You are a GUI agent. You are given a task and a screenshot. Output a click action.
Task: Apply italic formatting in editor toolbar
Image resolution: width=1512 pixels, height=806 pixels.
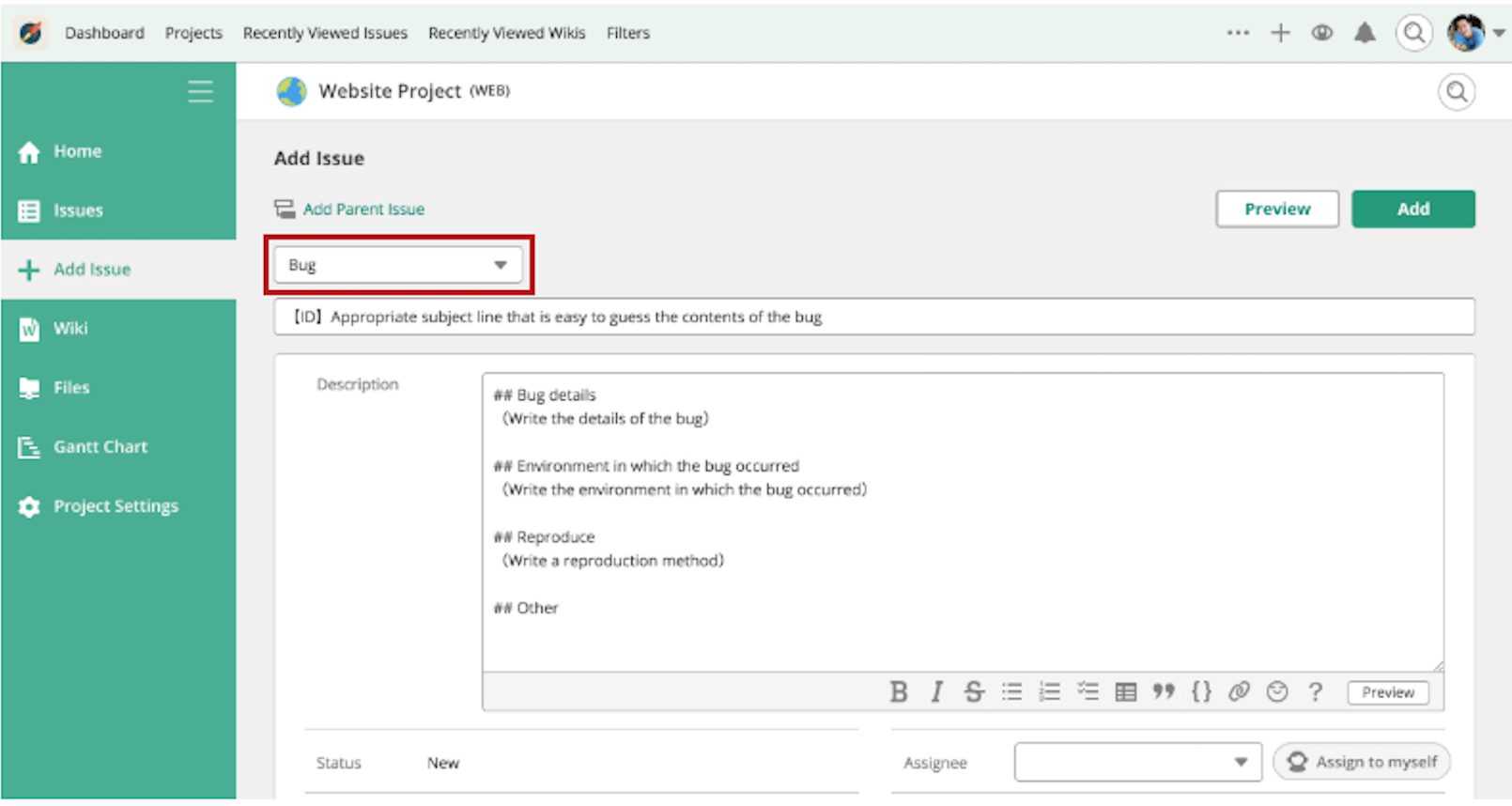(936, 692)
